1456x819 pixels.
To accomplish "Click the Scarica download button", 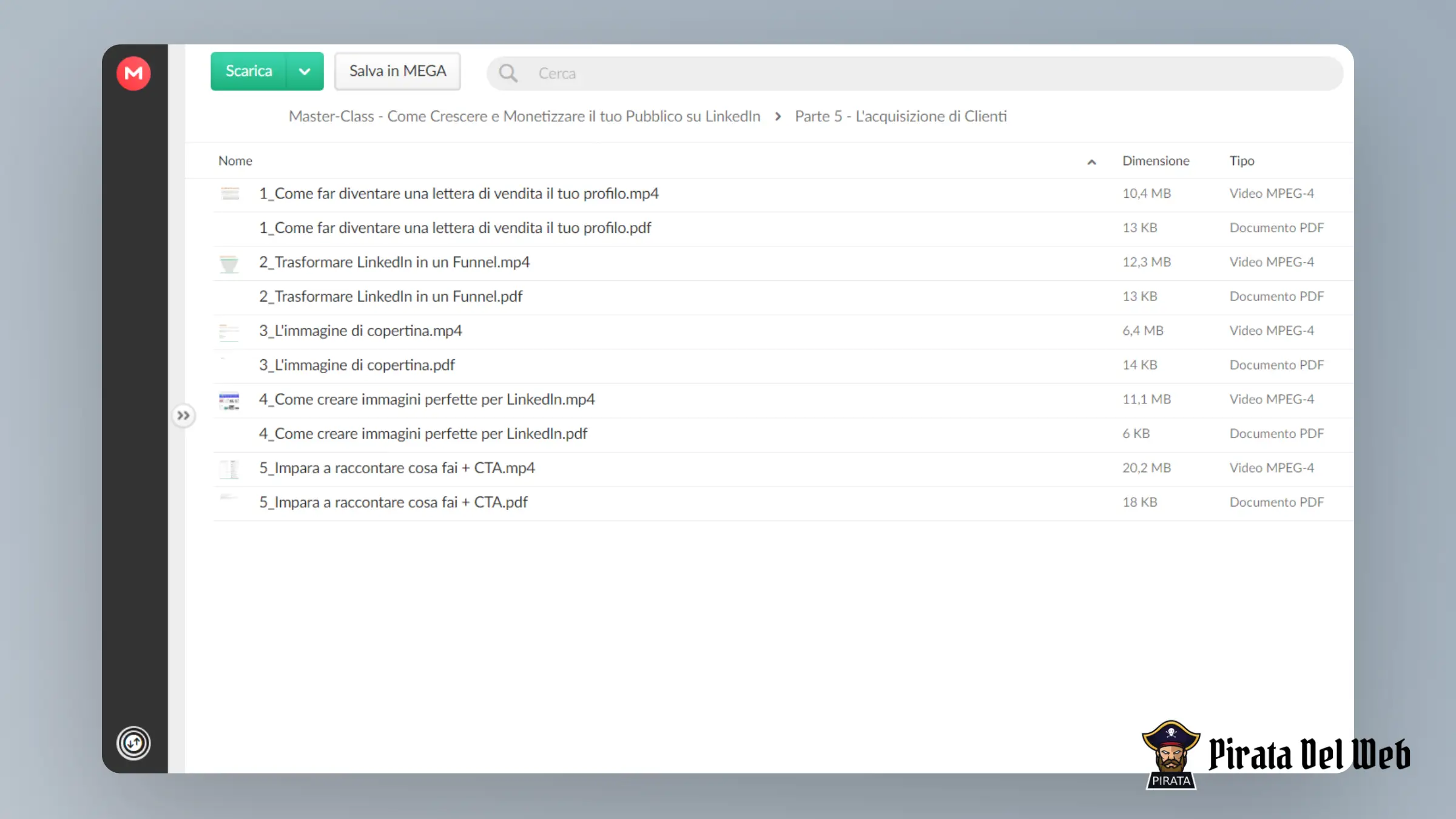I will point(249,72).
